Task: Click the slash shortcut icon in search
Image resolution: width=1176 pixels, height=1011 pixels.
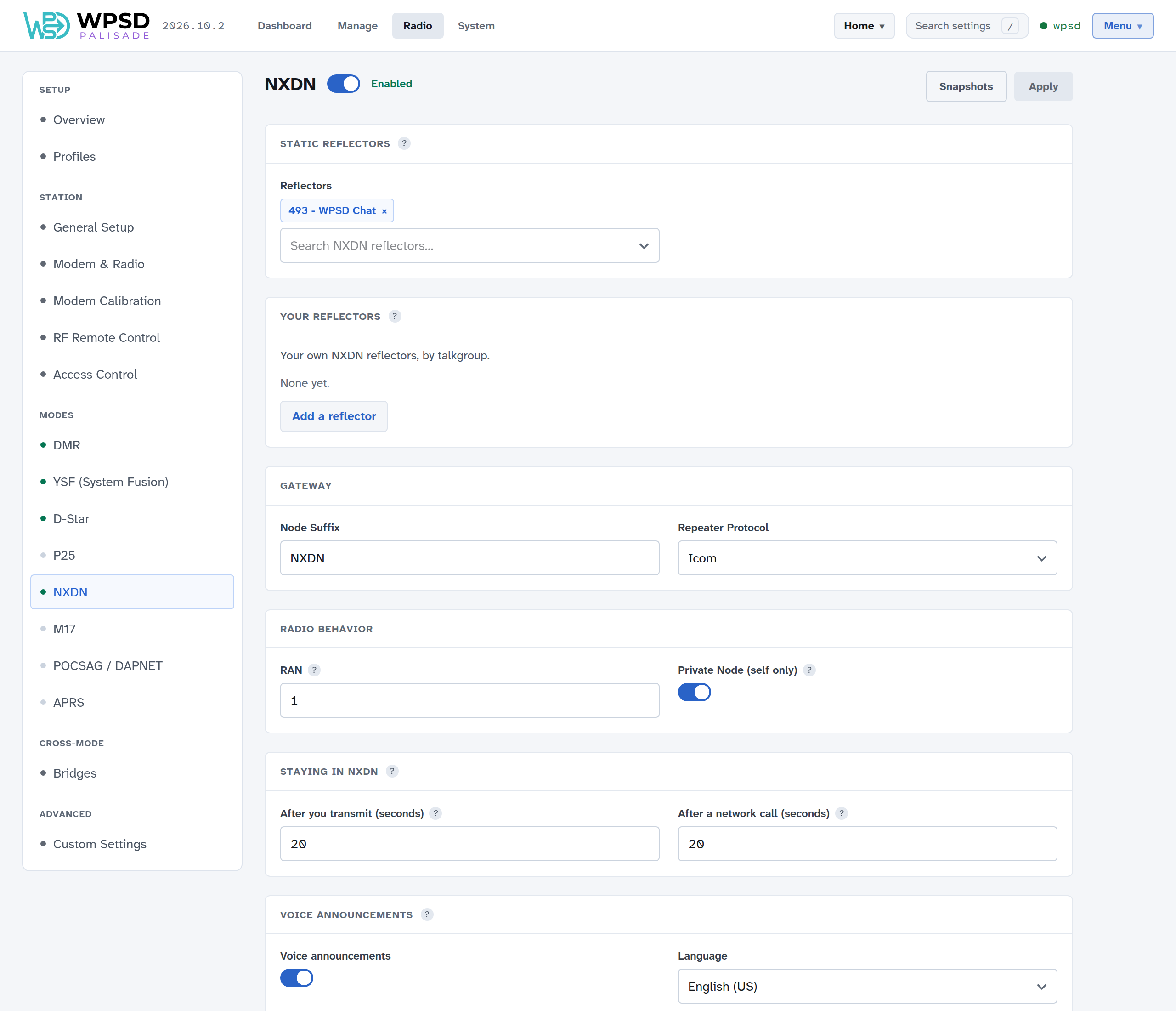Action: click(x=1010, y=26)
